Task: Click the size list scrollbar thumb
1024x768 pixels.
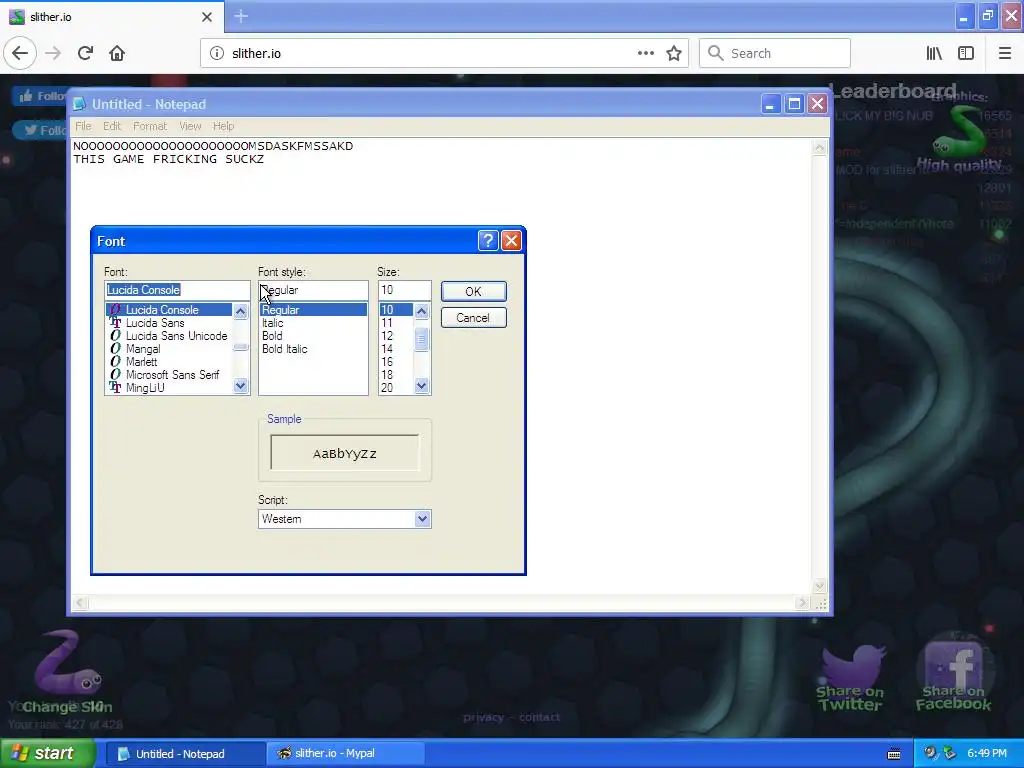Action: [x=421, y=339]
